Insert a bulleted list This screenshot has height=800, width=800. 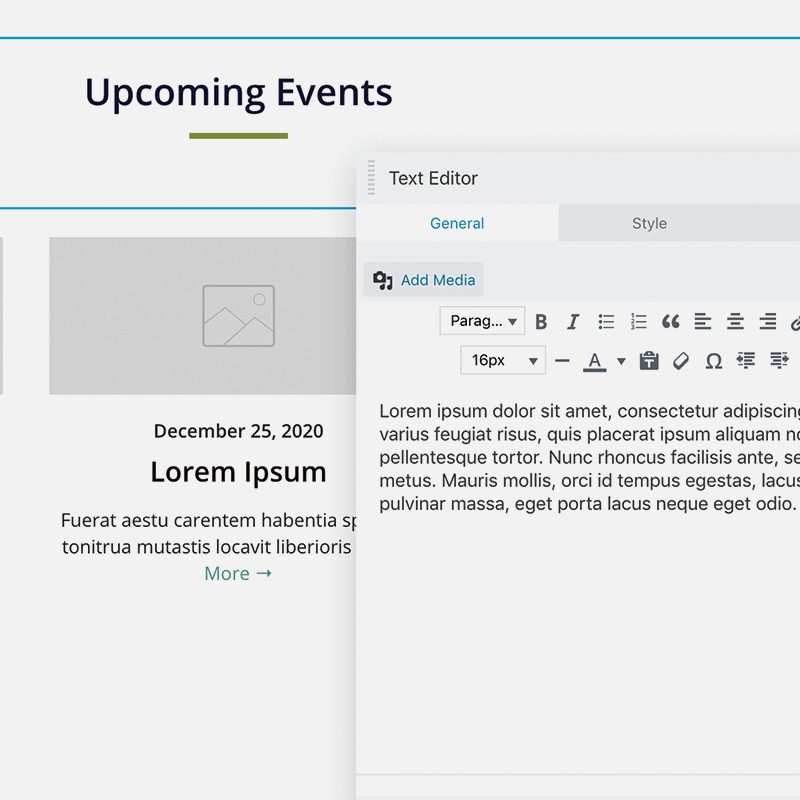tap(606, 322)
